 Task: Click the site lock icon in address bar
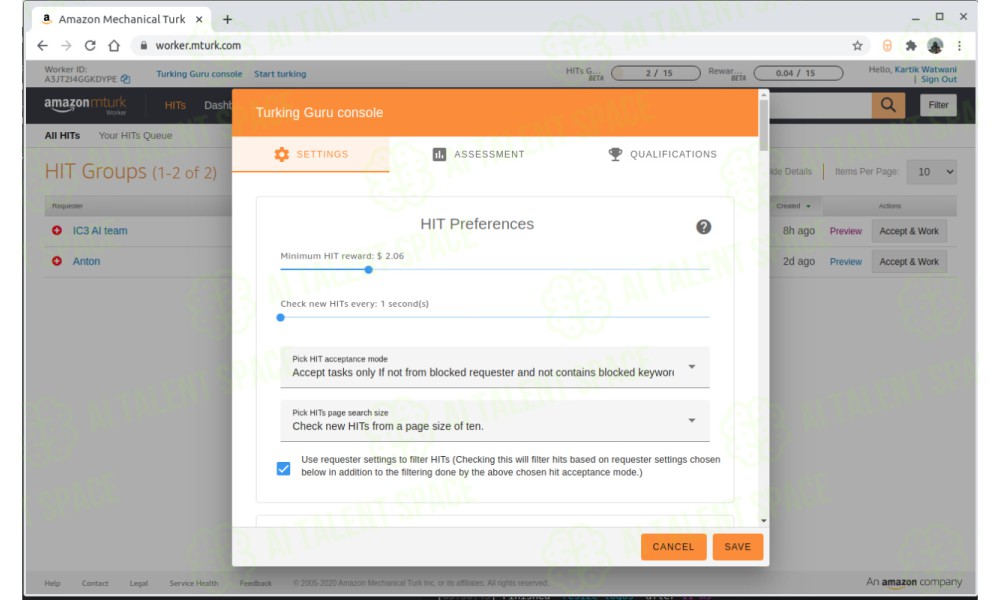click(143, 45)
